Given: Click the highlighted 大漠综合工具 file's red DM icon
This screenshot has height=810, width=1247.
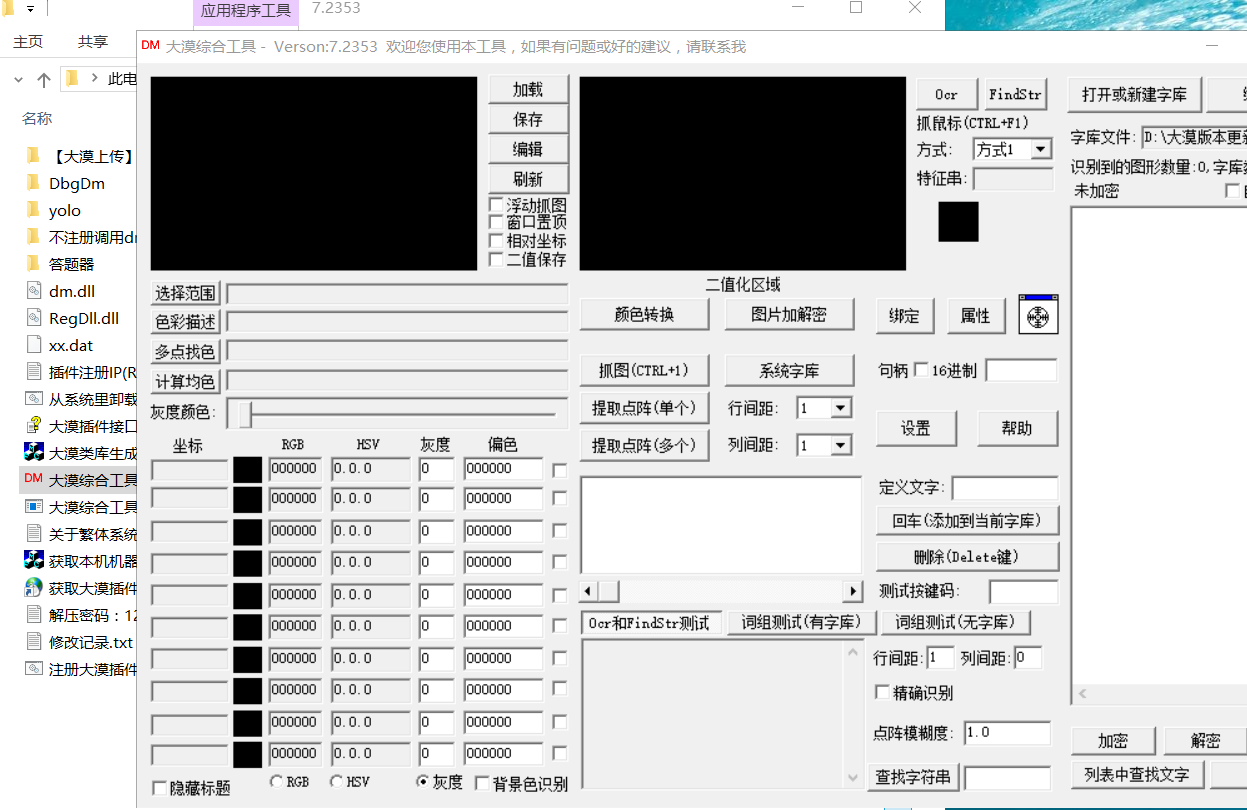Looking at the screenshot, I should pyautogui.click(x=33, y=480).
